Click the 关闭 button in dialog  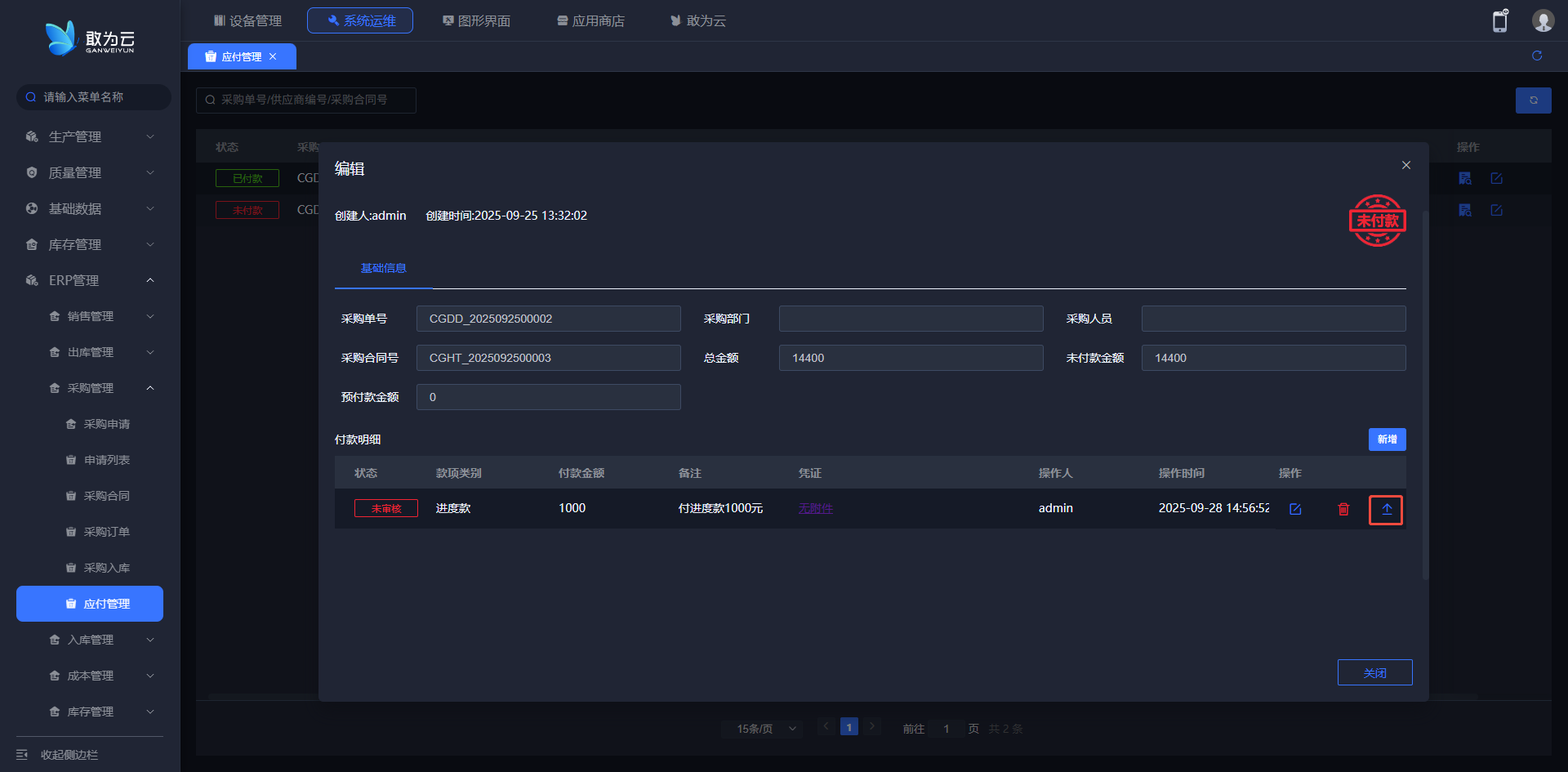tap(1374, 672)
